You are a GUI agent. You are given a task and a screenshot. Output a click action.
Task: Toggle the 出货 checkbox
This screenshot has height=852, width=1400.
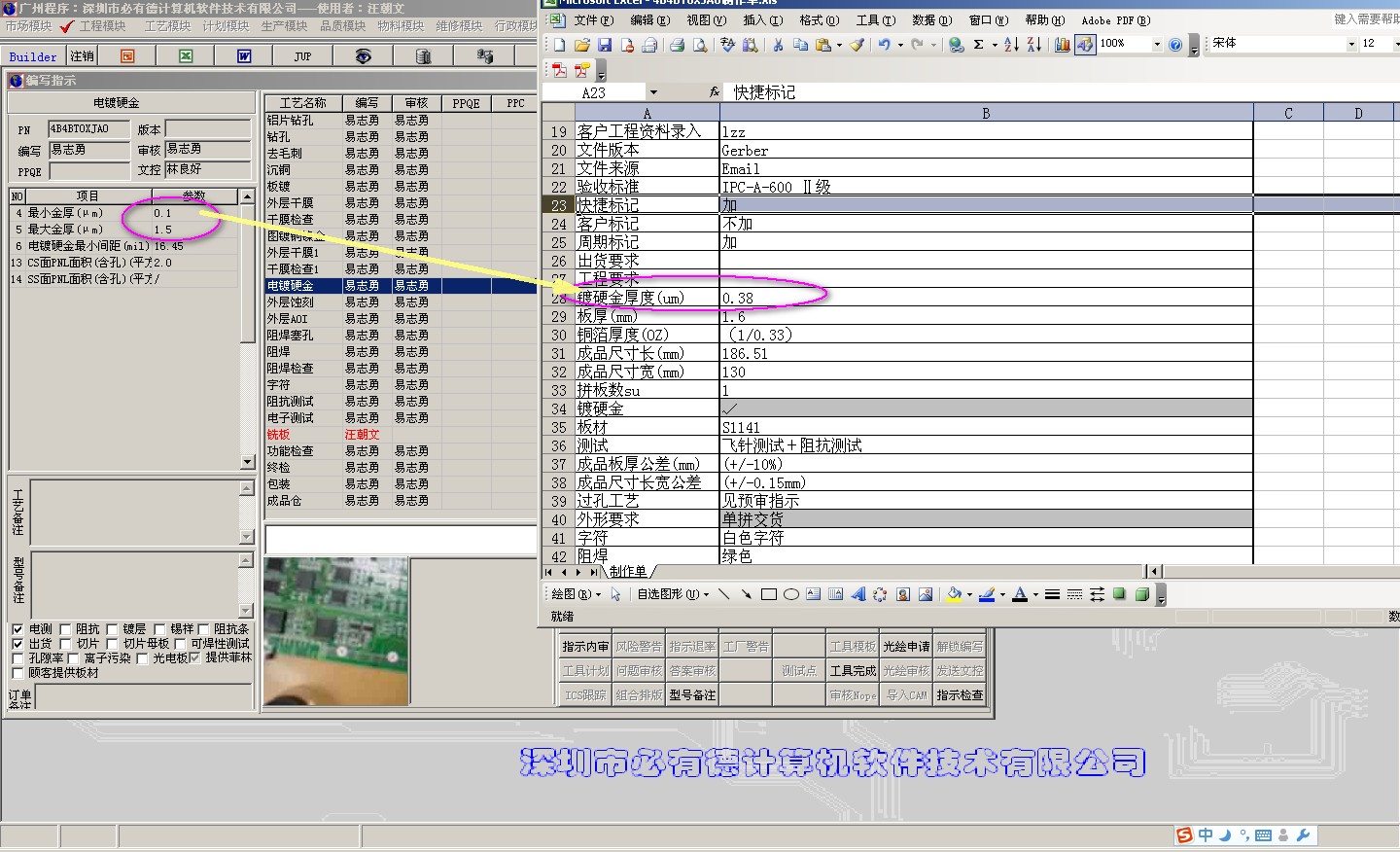point(17,644)
